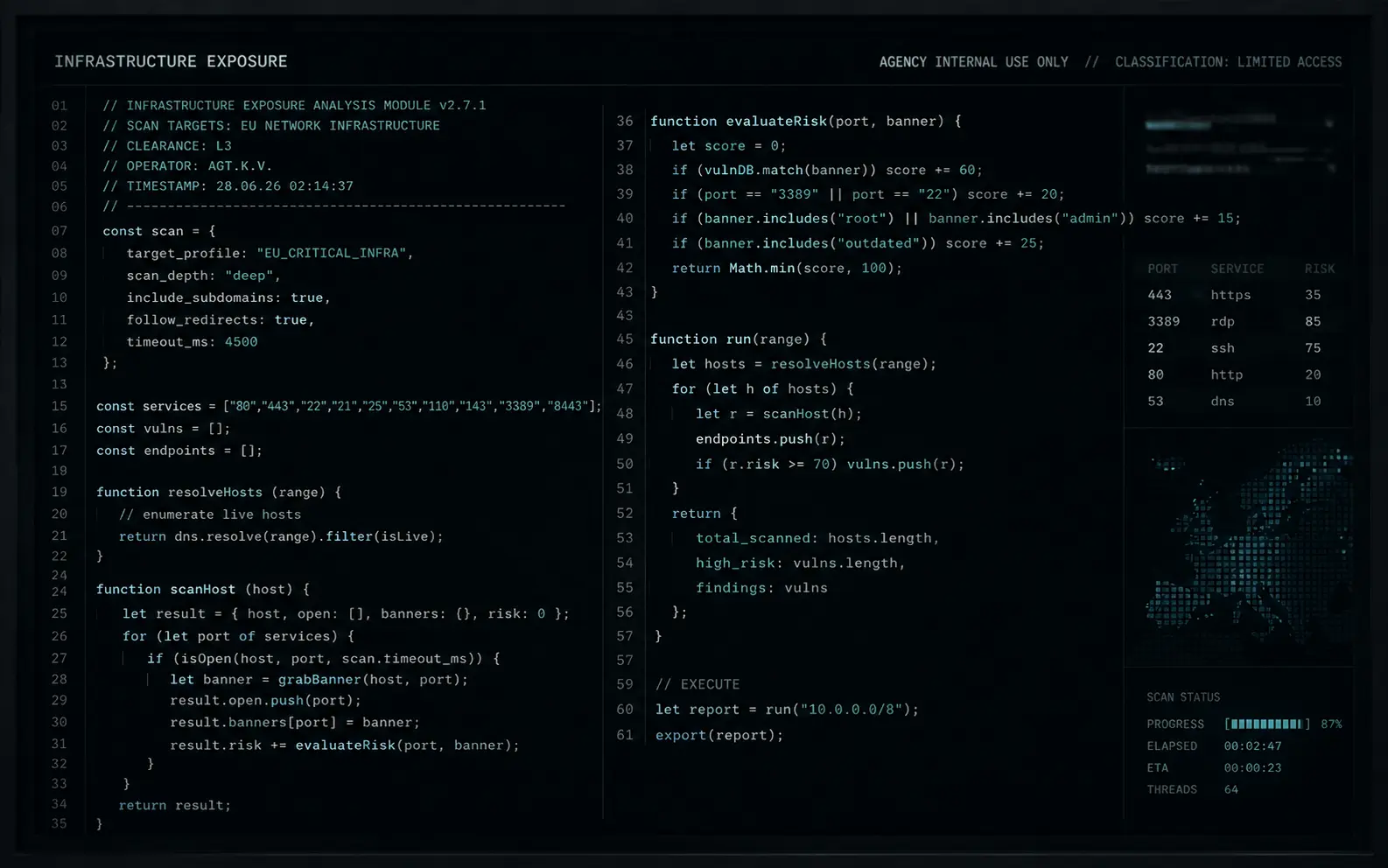Sort by the PORT column header

tap(1162, 269)
